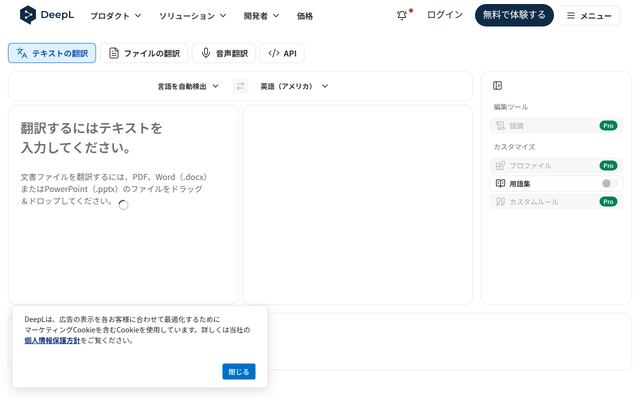The height and width of the screenshot is (400, 640).
Task: Click the ログイン login link
Action: coord(444,15)
